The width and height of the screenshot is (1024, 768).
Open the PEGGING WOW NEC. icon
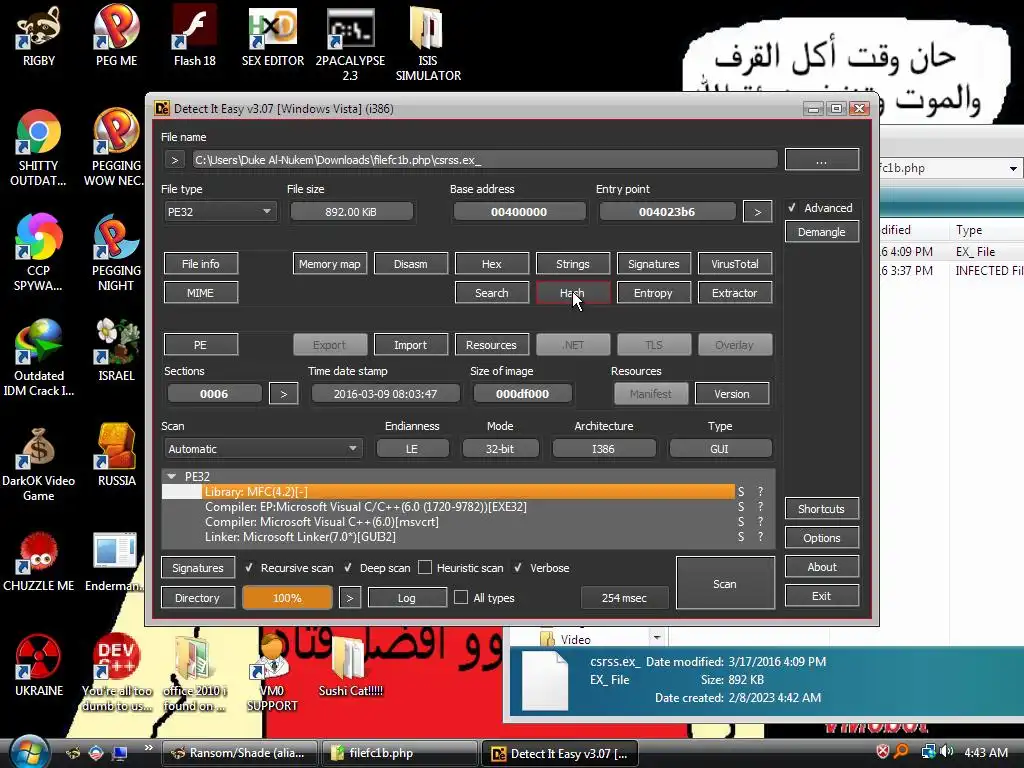click(116, 149)
